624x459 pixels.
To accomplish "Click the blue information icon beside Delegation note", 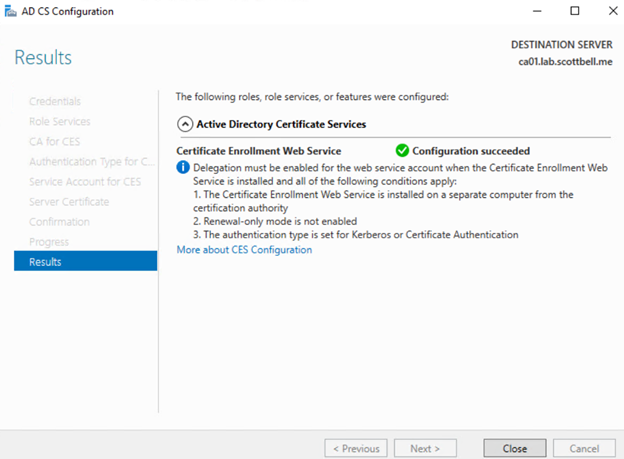I will pyautogui.click(x=183, y=168).
